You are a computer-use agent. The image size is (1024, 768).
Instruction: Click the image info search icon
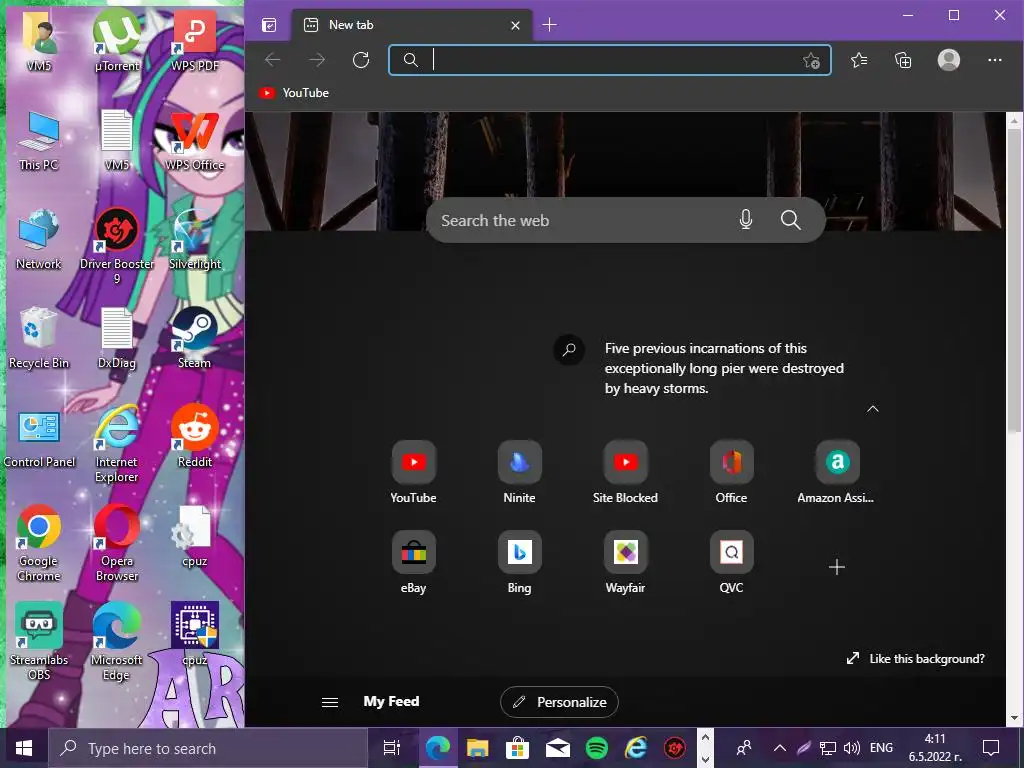click(x=569, y=349)
